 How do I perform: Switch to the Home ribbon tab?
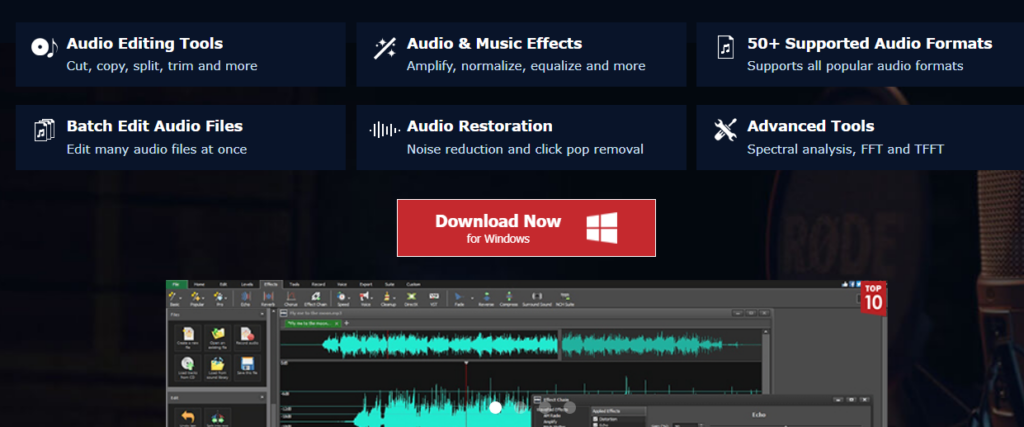tap(199, 284)
